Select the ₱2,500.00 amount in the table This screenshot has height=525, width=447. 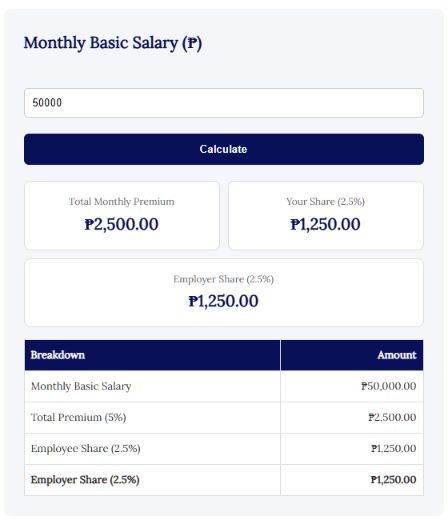point(392,417)
